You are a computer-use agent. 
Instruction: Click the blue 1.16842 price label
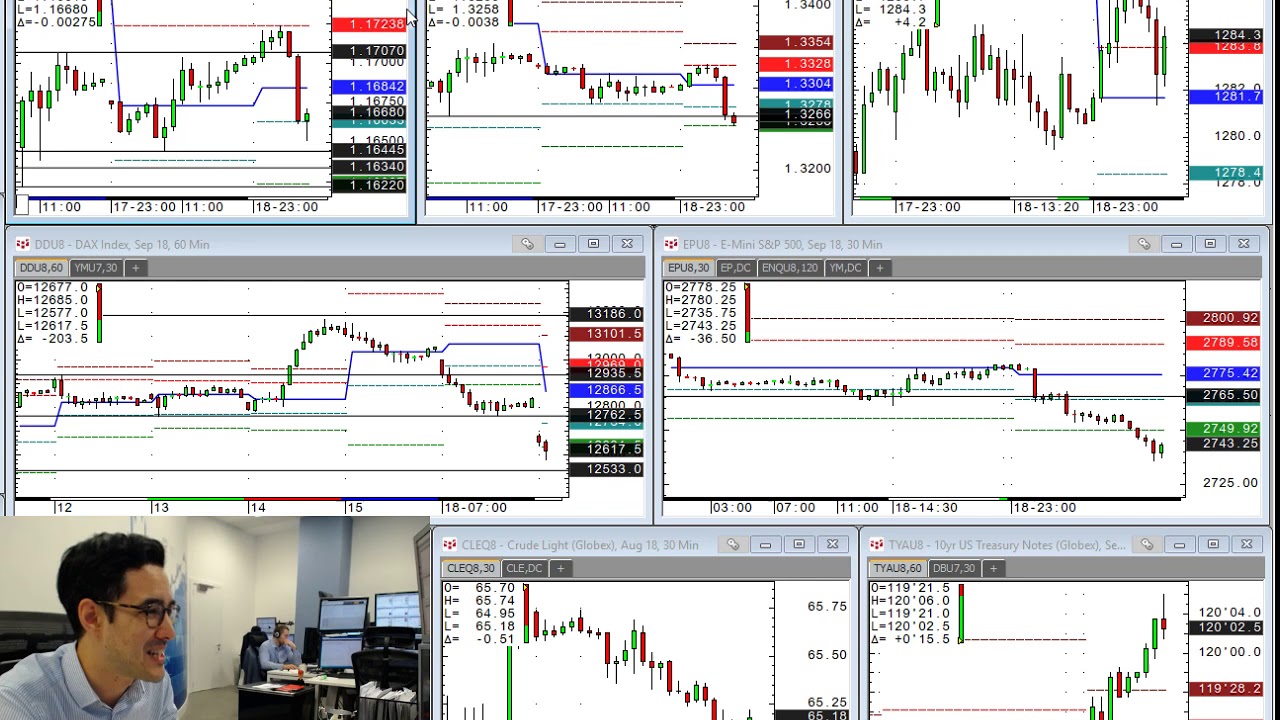pyautogui.click(x=369, y=87)
